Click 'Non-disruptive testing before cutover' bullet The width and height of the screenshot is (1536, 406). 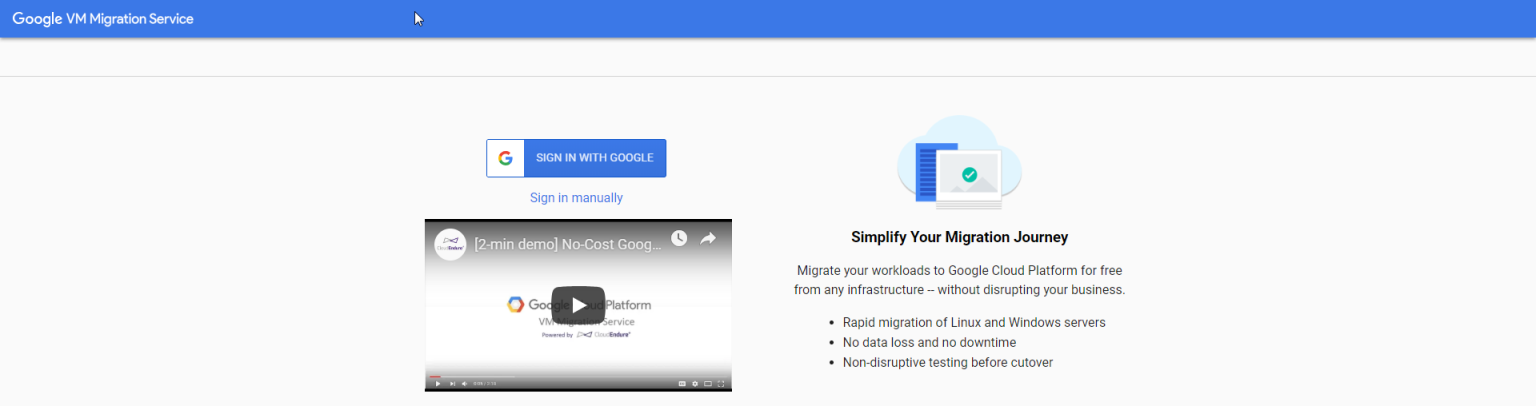[948, 362]
